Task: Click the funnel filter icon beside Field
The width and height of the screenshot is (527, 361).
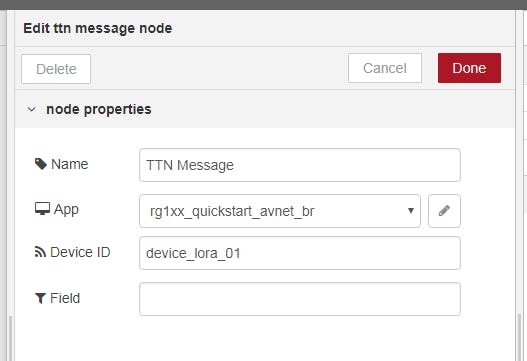Action: [40, 298]
